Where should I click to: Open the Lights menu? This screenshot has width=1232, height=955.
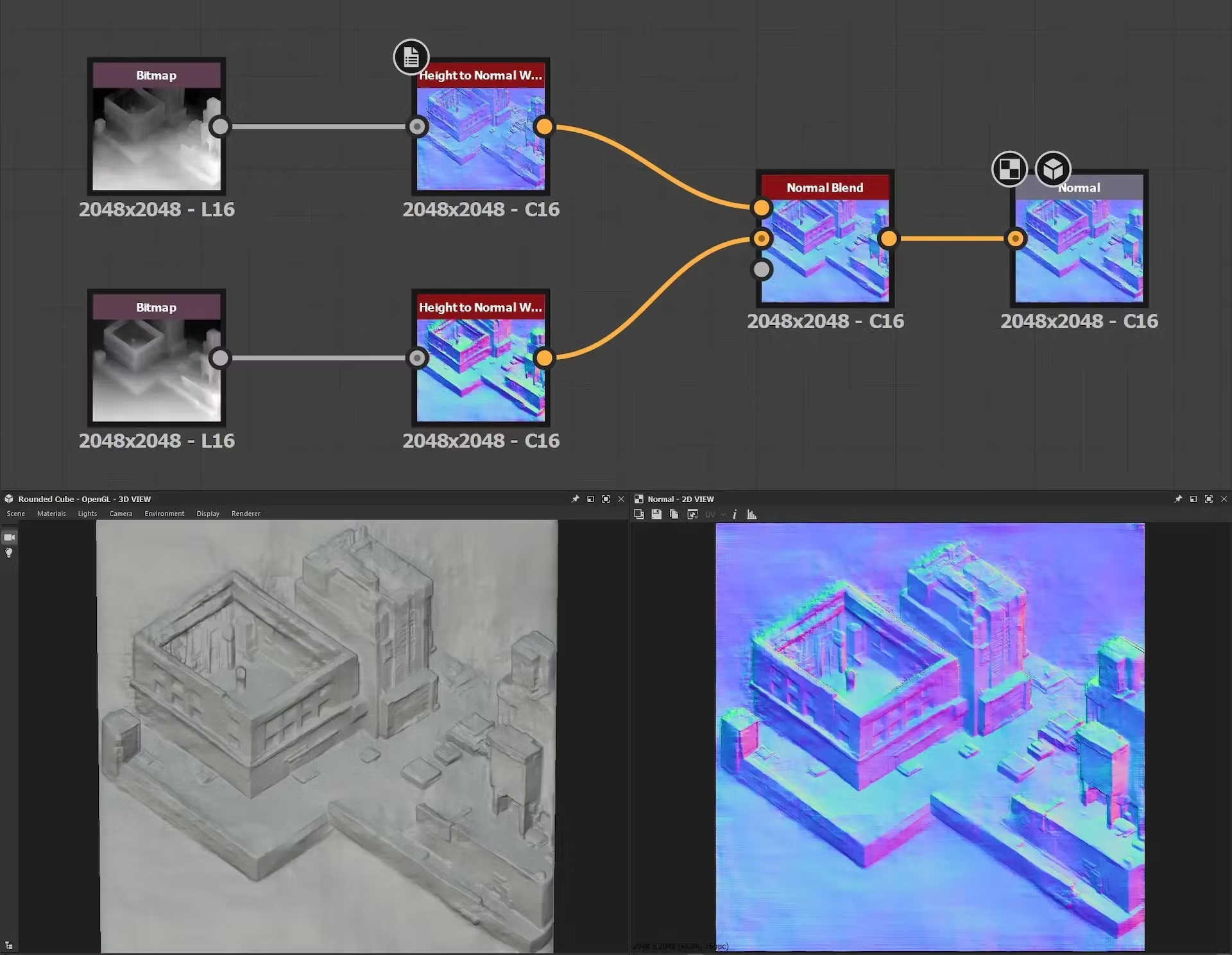(x=87, y=514)
